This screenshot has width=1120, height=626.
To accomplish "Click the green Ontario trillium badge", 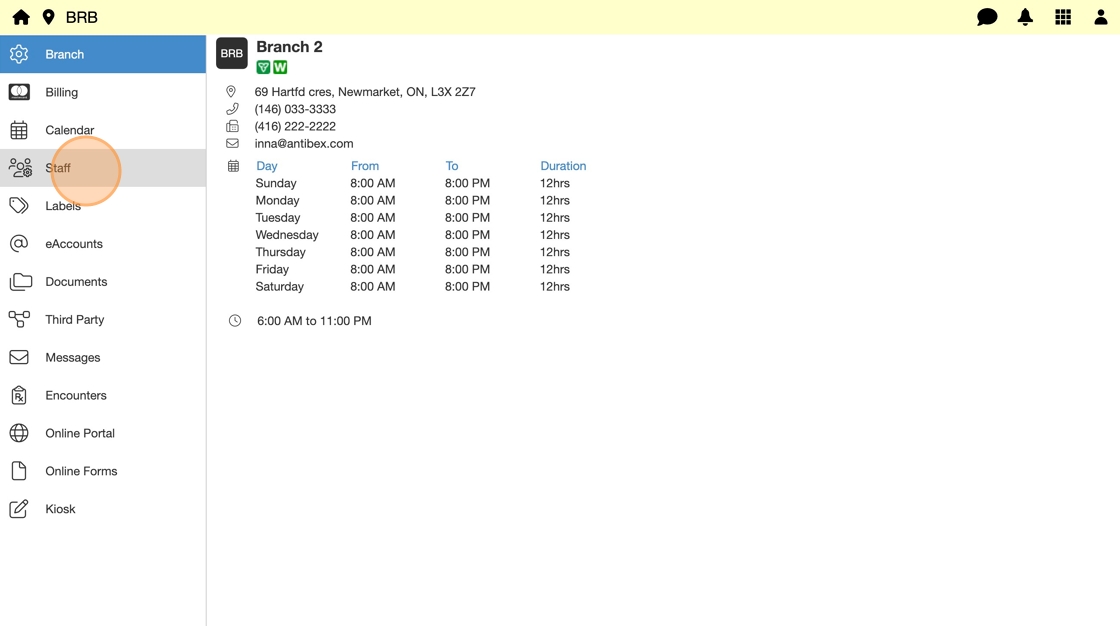I will tap(263, 67).
